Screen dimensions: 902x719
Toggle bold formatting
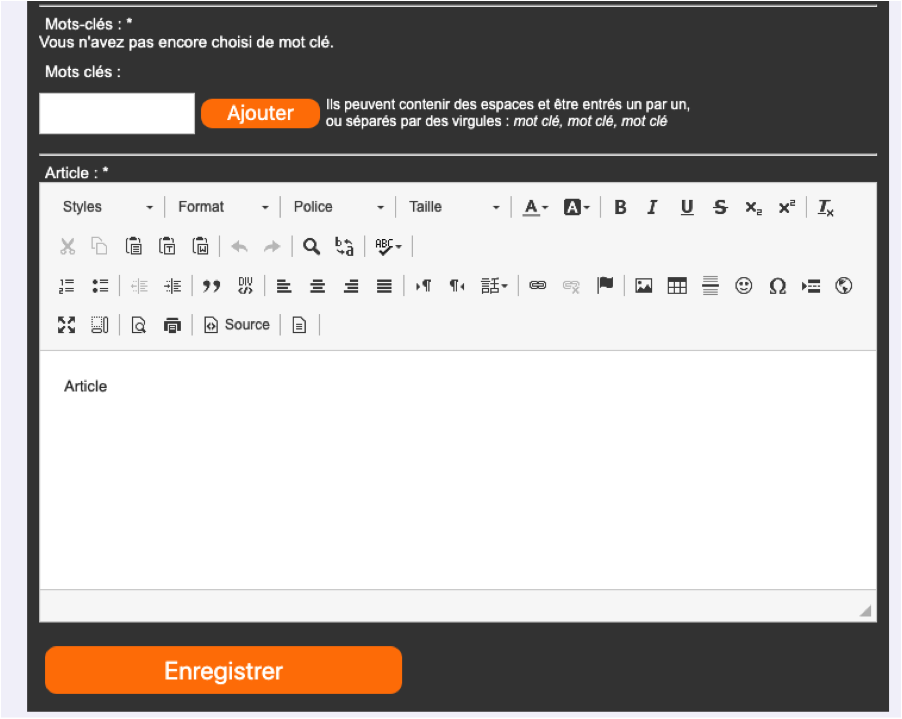point(620,207)
